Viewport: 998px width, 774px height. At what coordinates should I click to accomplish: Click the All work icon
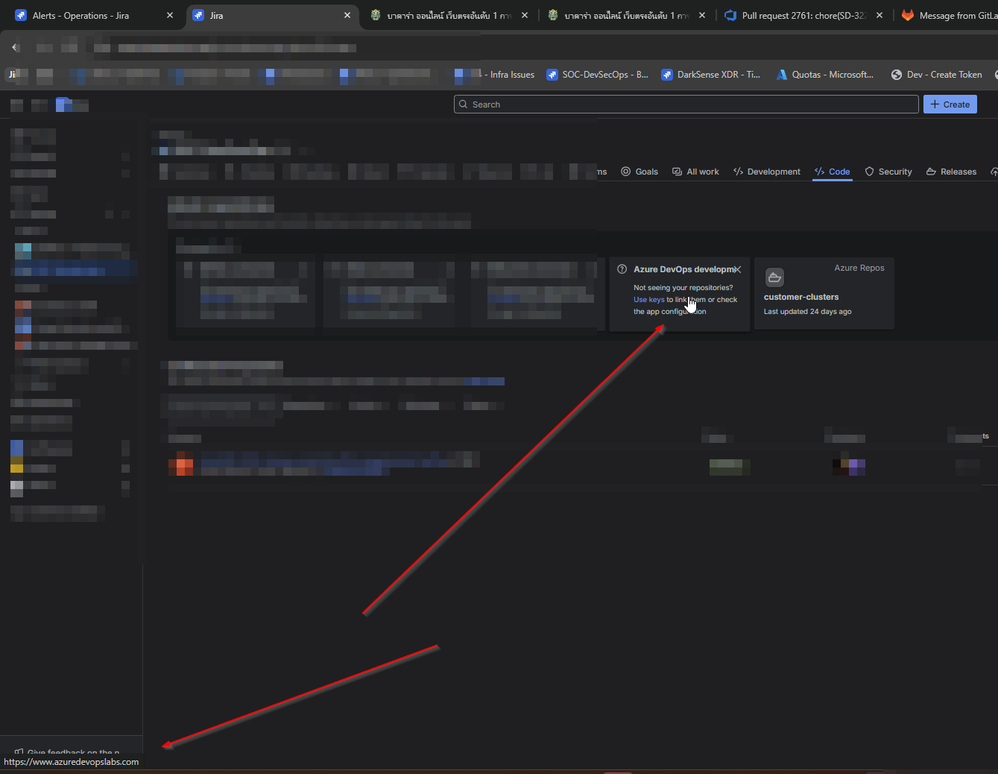(677, 171)
